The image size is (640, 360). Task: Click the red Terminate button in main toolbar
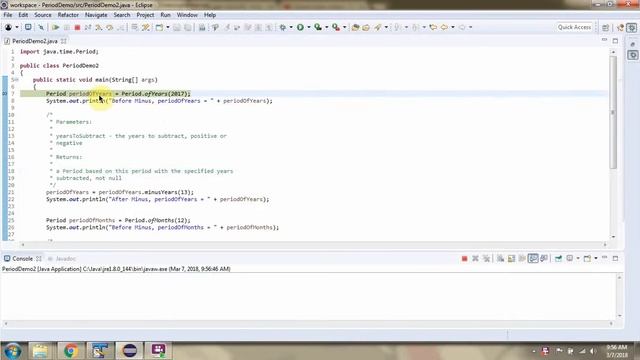[77, 27]
